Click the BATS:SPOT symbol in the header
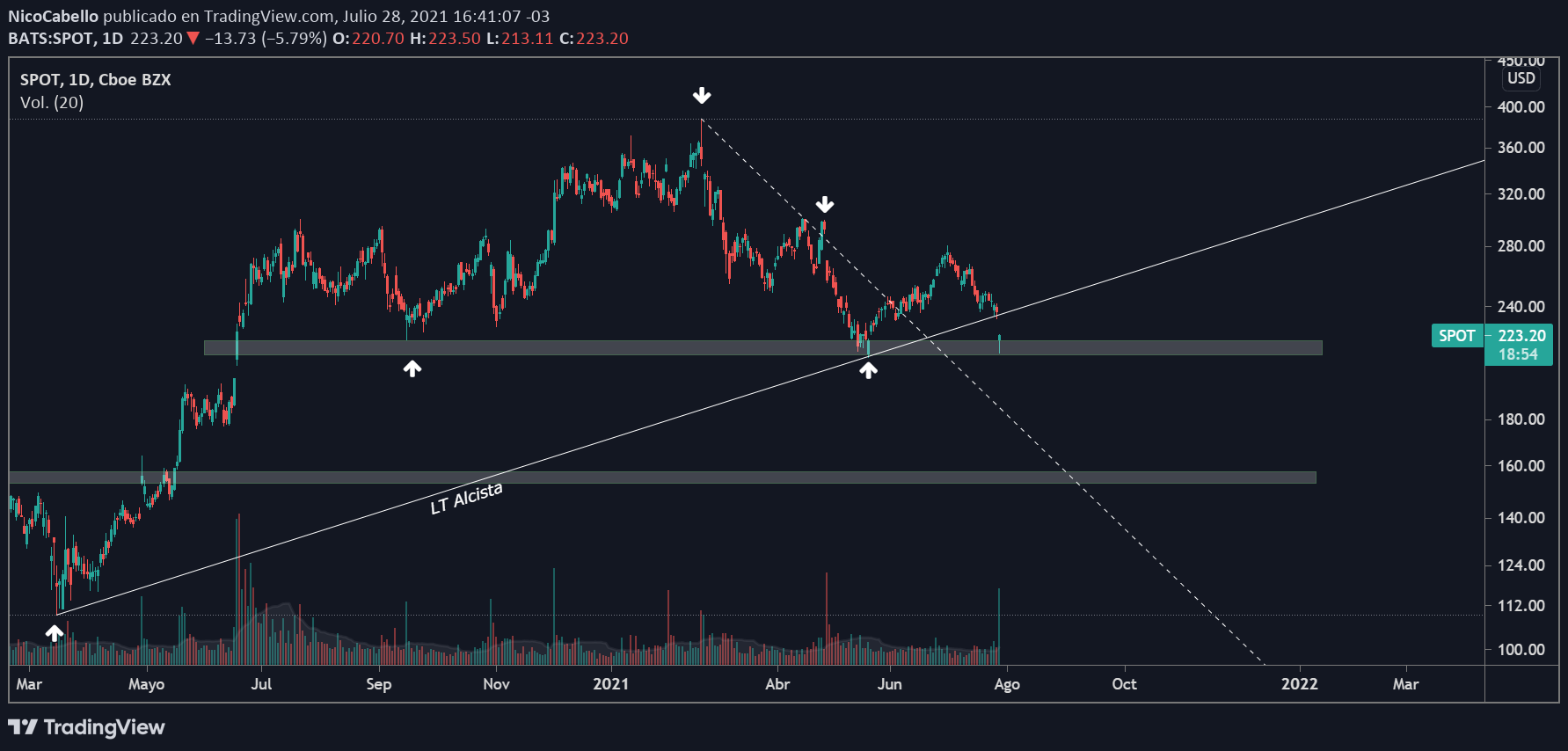Image resolution: width=1568 pixels, height=751 pixels. [x=51, y=38]
